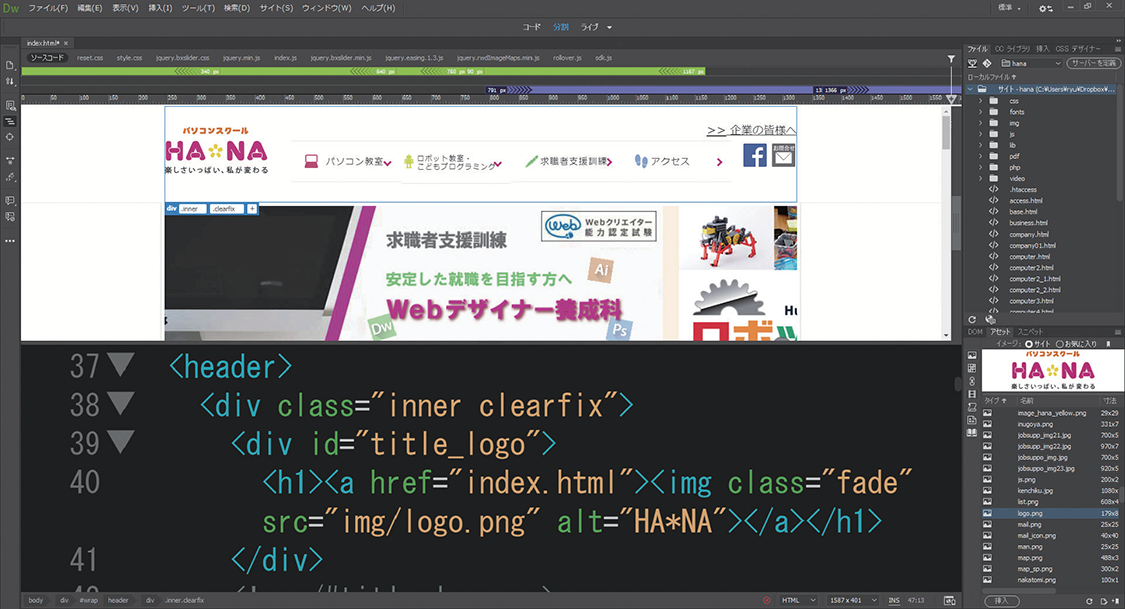Click the Connect to Remote Server icon
Viewport: 1125px width, 609px height.
(x=972, y=63)
